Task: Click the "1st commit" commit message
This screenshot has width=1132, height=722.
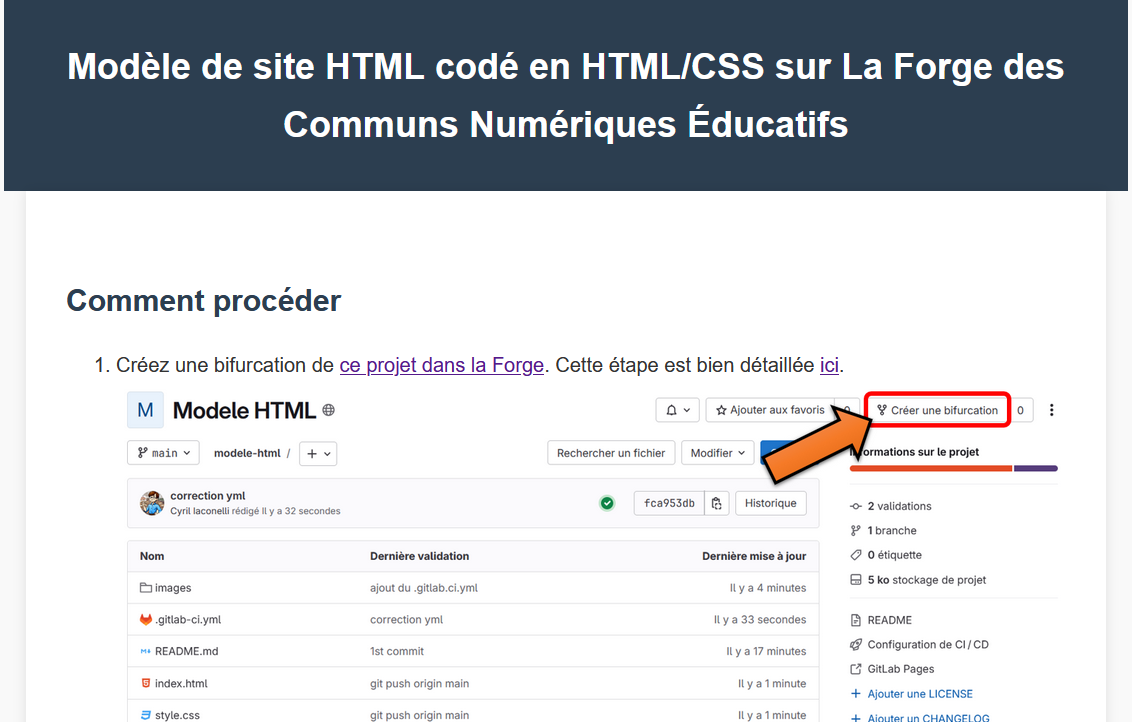Action: [397, 651]
